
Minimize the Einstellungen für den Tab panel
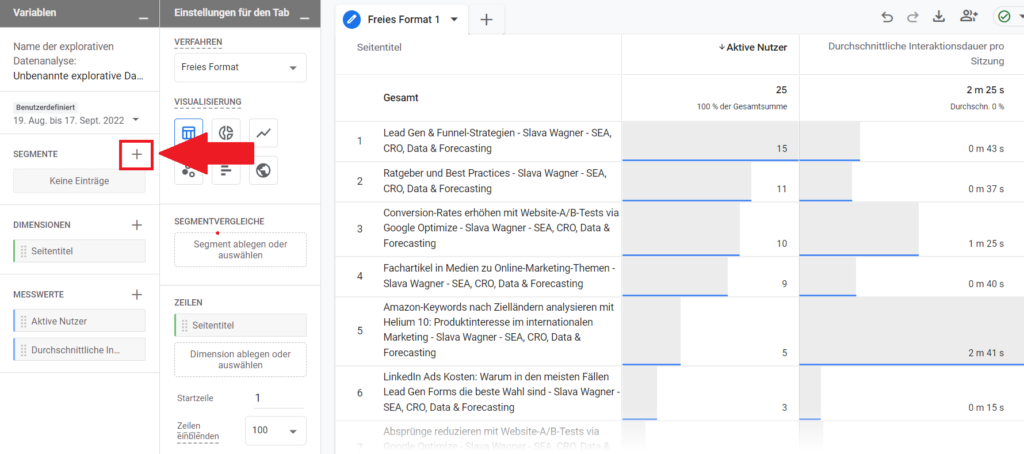coord(304,19)
